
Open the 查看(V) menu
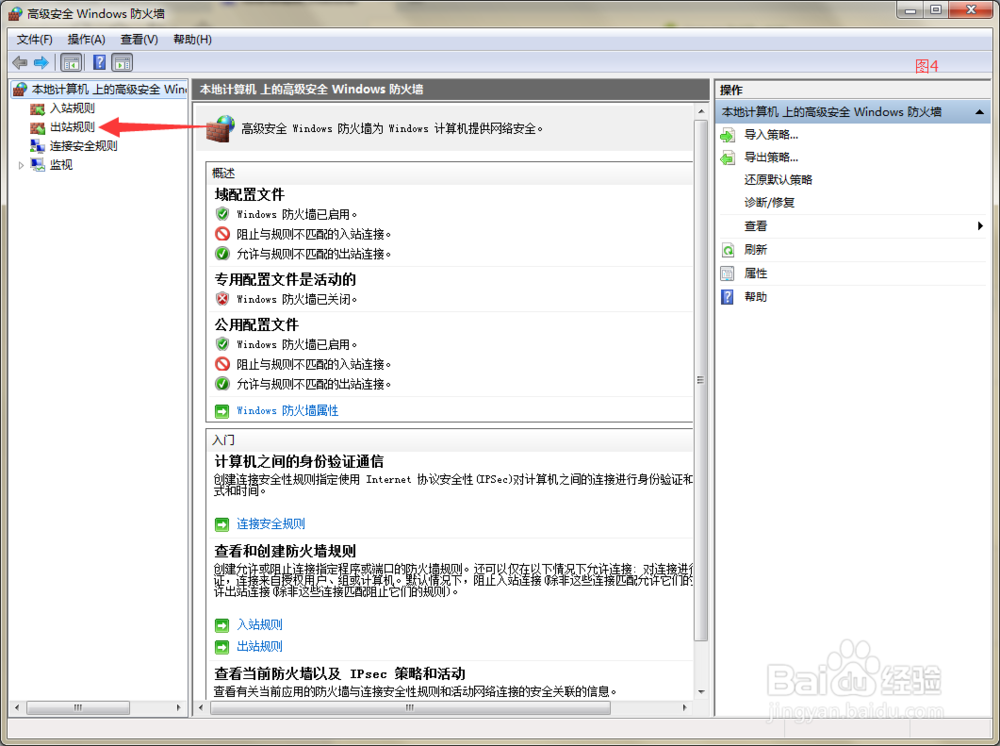pos(139,40)
